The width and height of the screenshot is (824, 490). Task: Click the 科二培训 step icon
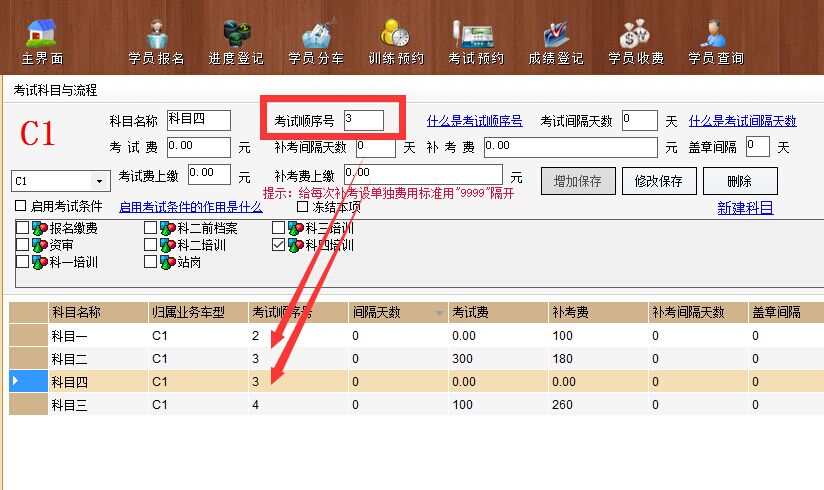pos(168,245)
